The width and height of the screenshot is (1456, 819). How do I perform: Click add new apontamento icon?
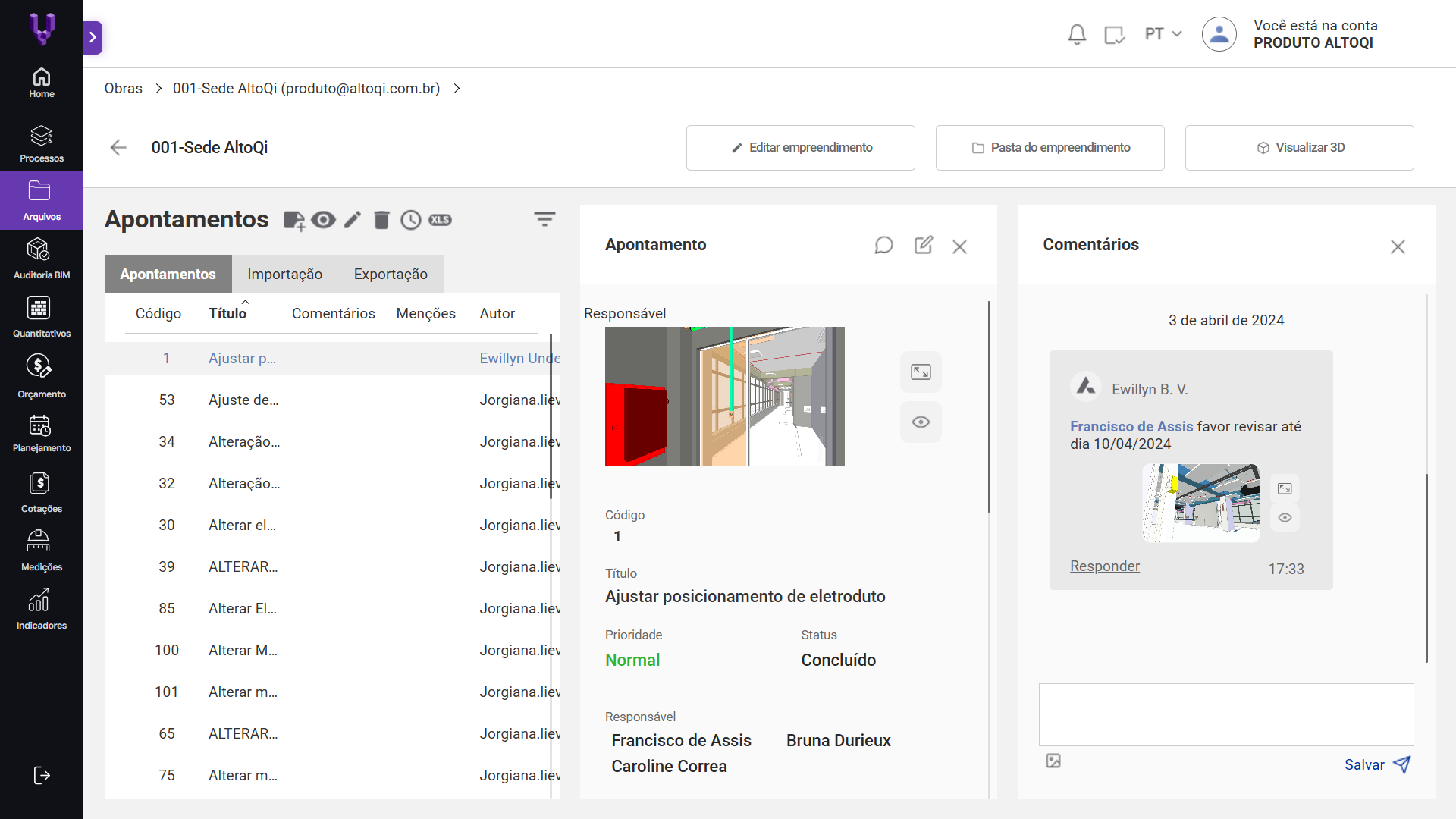[x=294, y=221]
